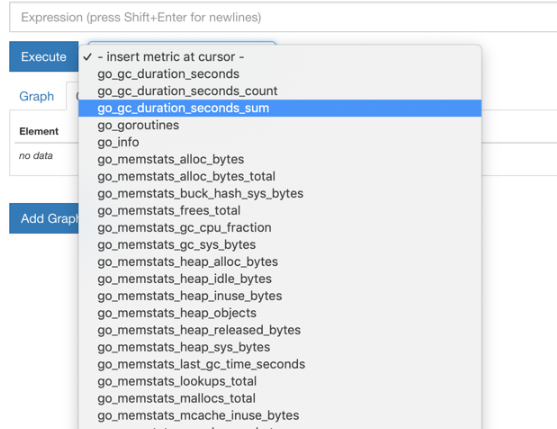Click the Add Graph button
Image resolution: width=557 pixels, height=429 pixels.
pyautogui.click(x=44, y=218)
